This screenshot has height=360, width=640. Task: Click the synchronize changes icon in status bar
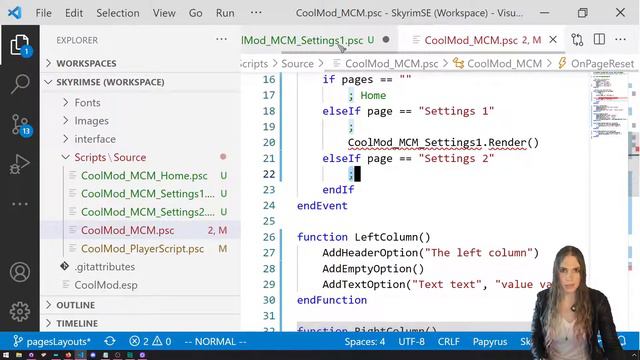point(110,341)
